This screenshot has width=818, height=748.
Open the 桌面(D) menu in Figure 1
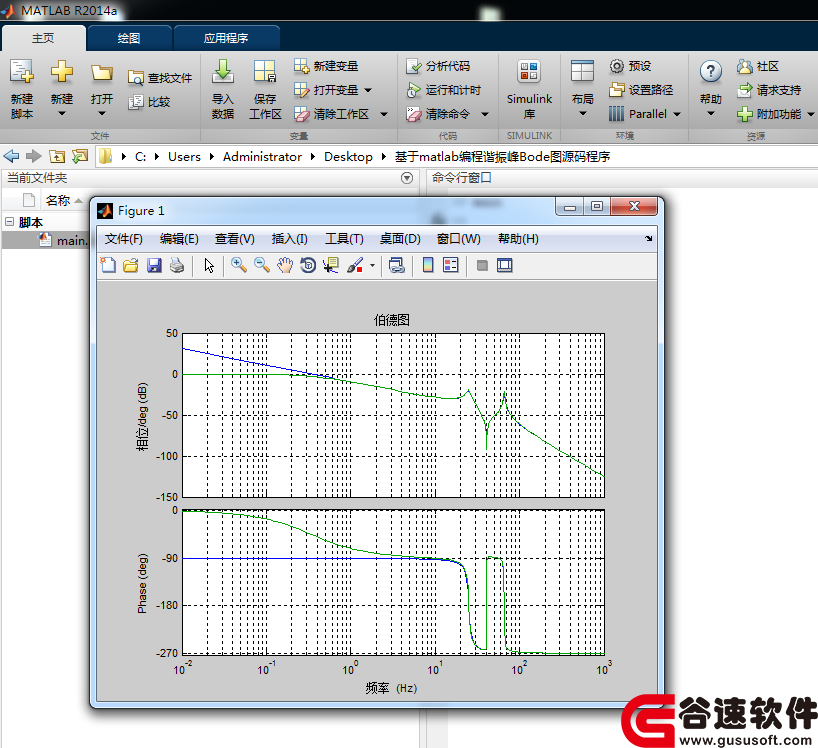400,239
